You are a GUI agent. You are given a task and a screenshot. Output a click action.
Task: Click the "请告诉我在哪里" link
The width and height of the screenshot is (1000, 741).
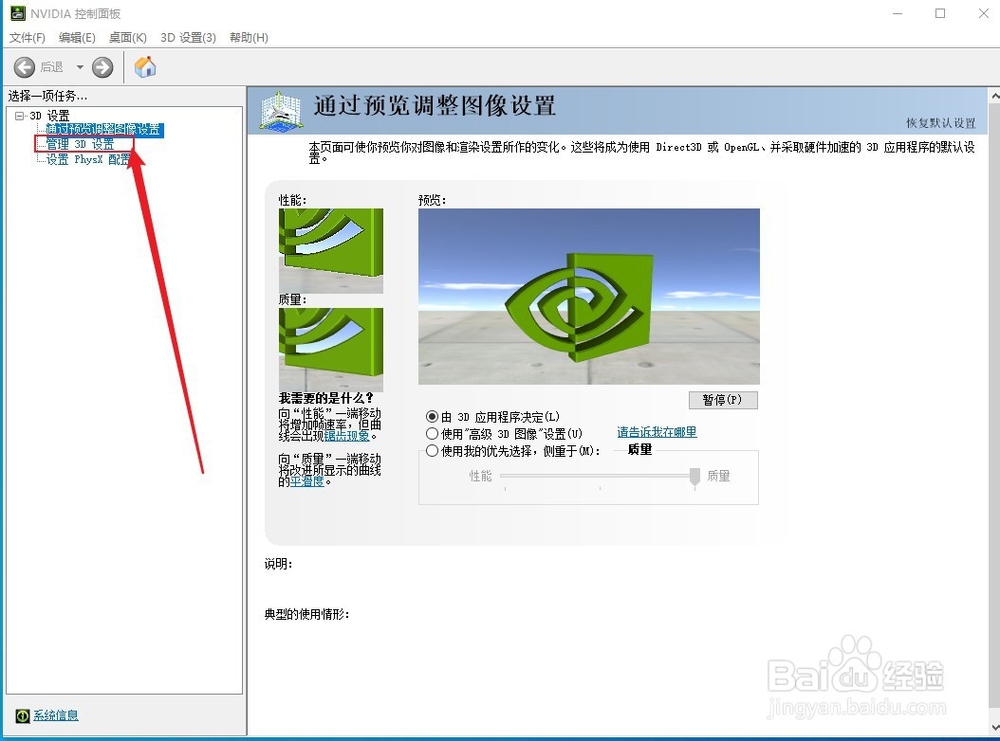[x=655, y=431]
